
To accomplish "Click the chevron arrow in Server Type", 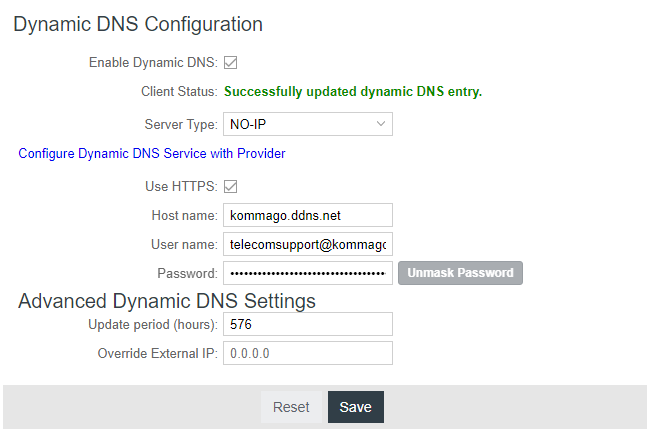I will pyautogui.click(x=381, y=124).
